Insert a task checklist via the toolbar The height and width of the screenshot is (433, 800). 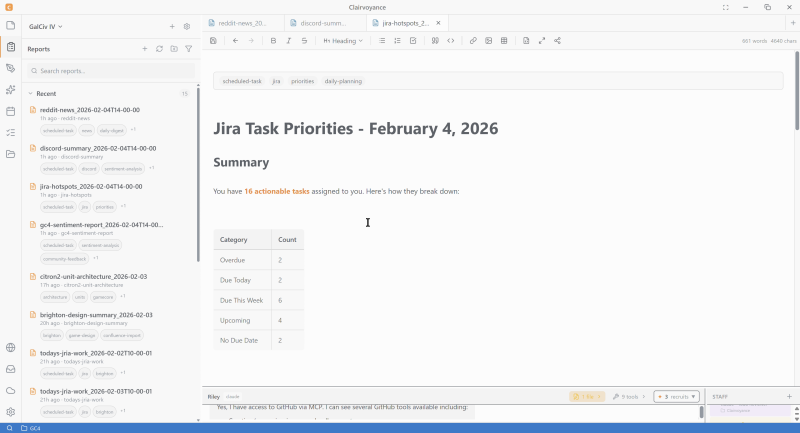click(x=413, y=41)
